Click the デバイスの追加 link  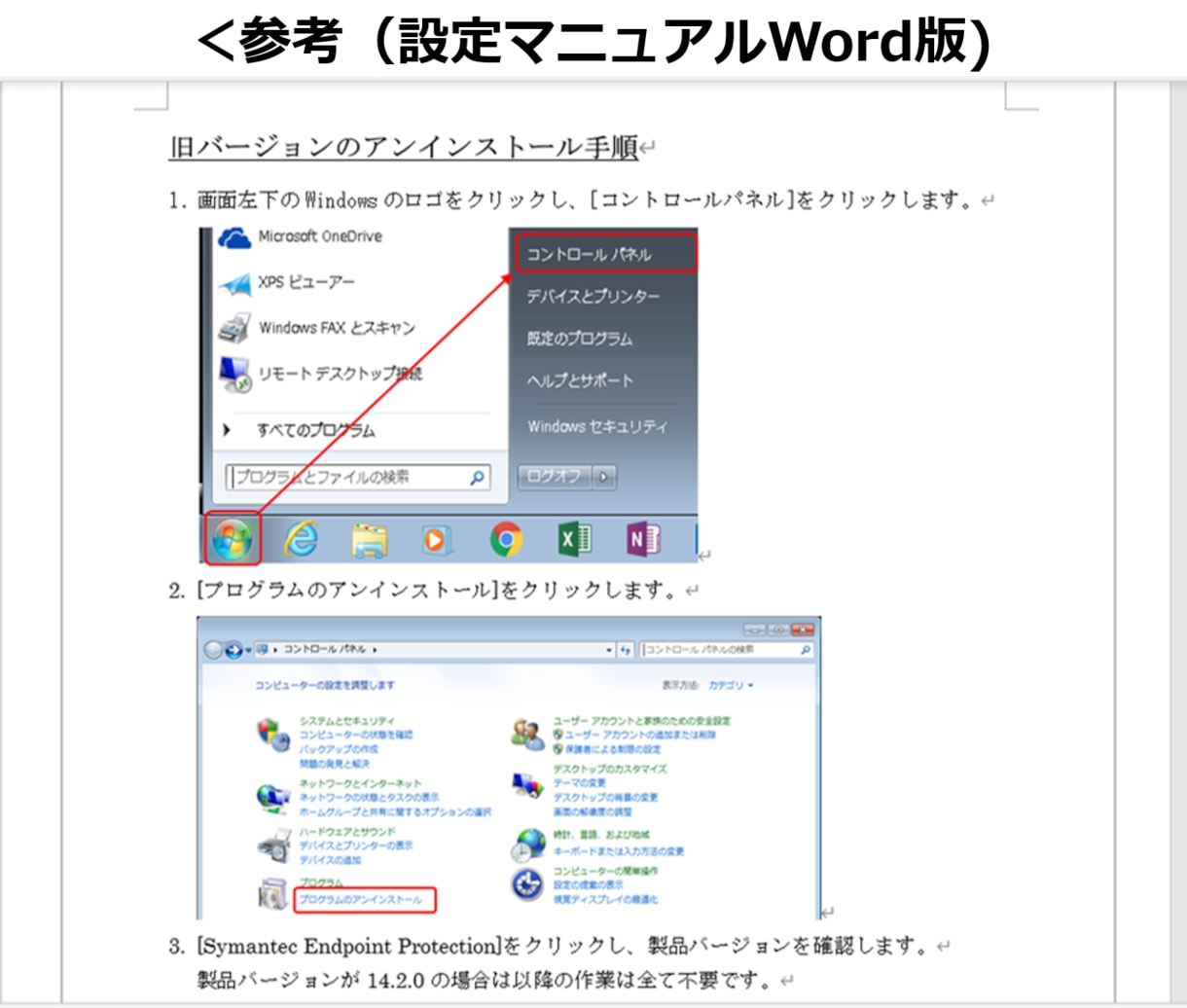click(x=330, y=860)
